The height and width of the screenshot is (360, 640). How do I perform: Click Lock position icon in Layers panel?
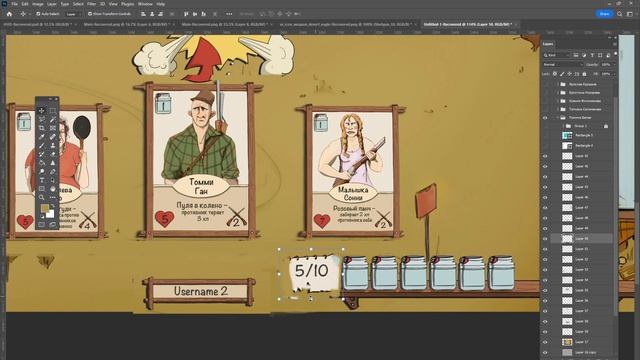(569, 74)
